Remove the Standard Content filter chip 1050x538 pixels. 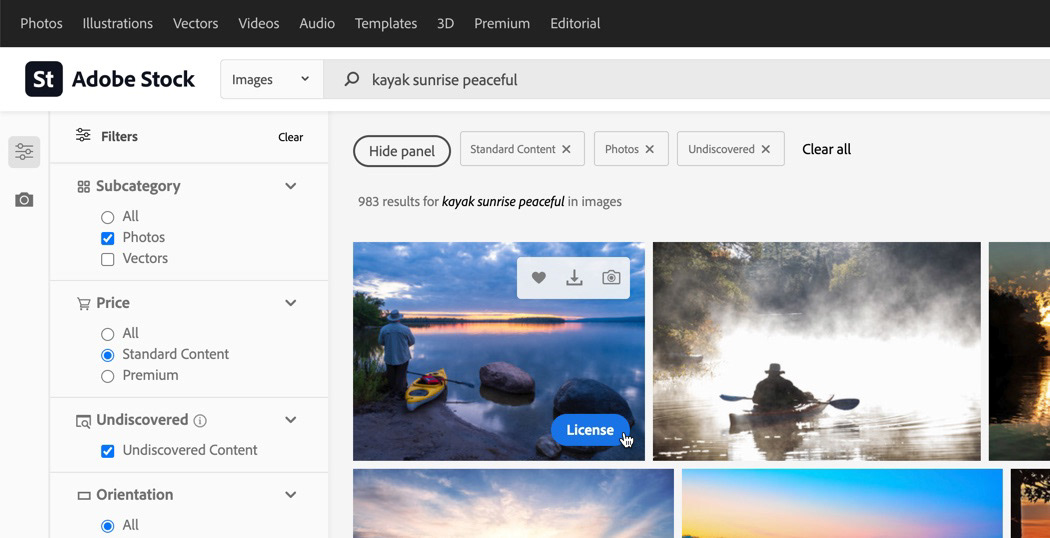(x=567, y=149)
